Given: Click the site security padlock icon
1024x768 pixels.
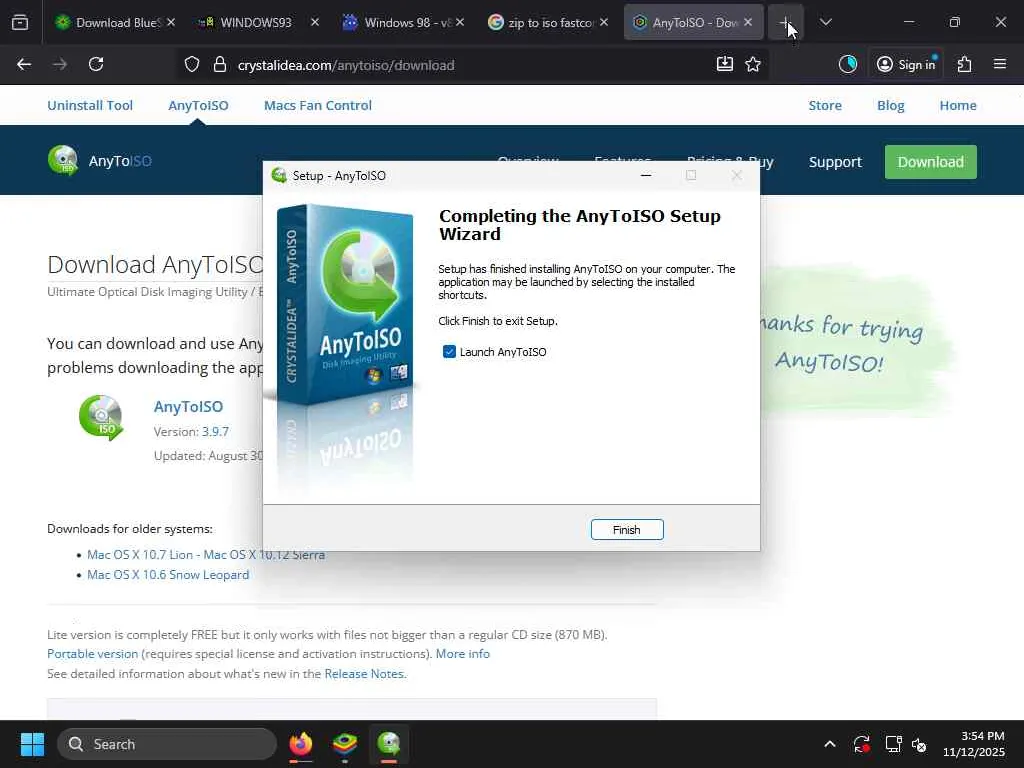Looking at the screenshot, I should click(220, 65).
